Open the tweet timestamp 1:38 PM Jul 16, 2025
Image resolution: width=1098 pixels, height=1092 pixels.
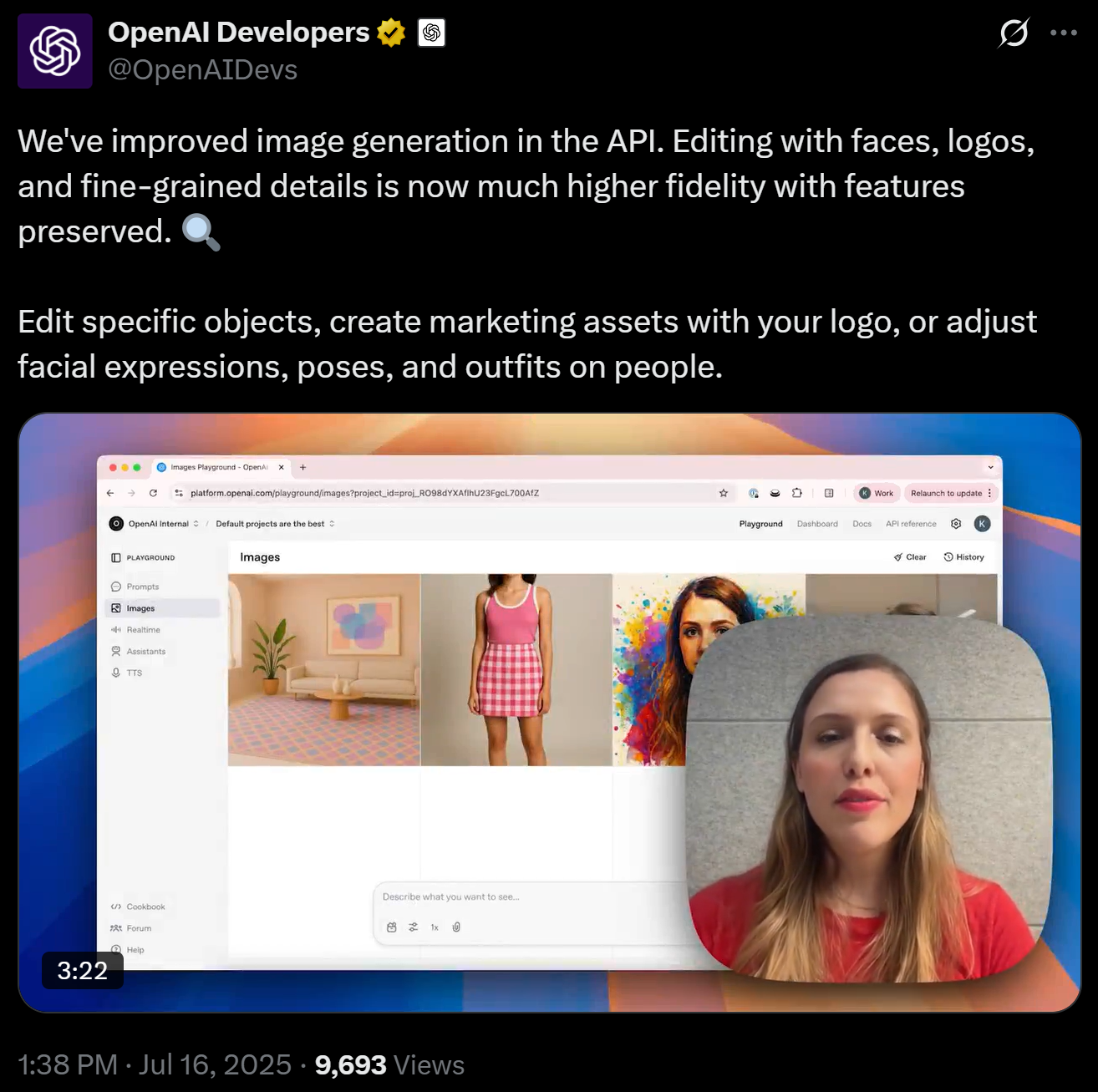(x=155, y=1064)
